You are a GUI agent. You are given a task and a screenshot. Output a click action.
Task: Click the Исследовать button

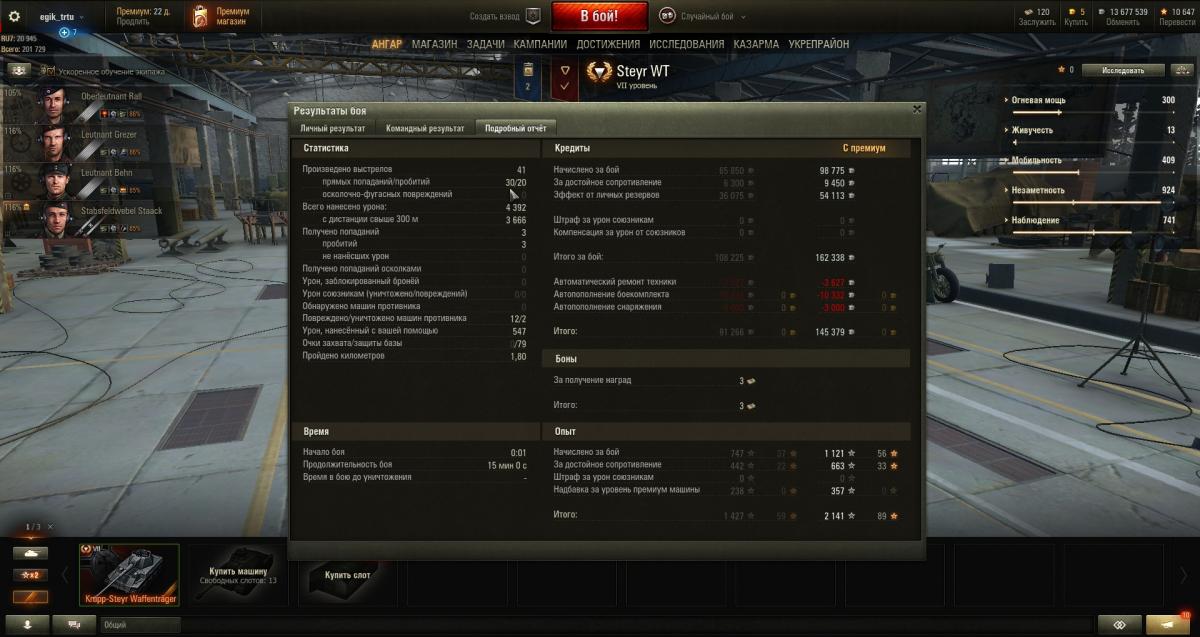pos(1123,70)
